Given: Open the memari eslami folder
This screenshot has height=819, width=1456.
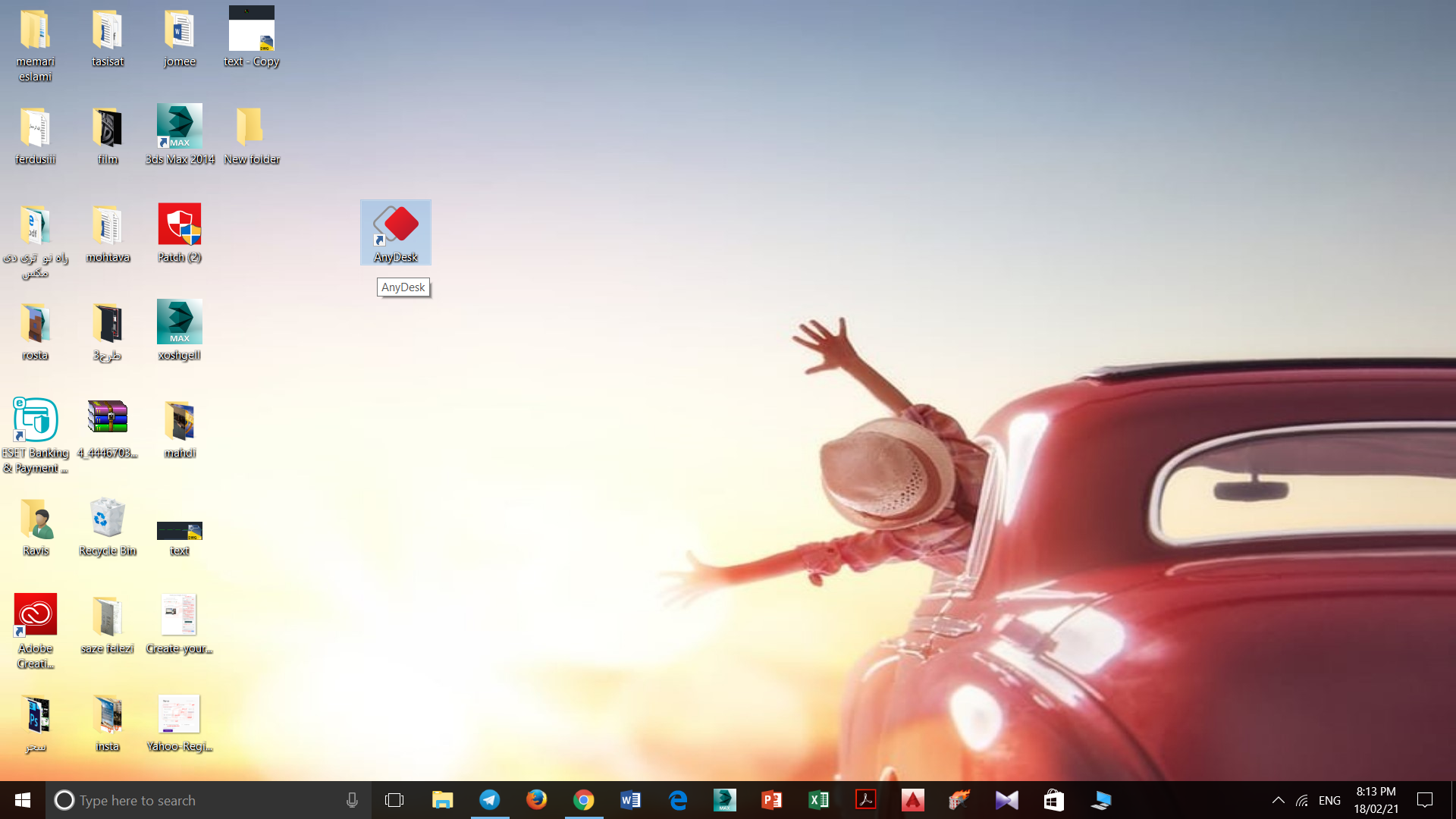Looking at the screenshot, I should click(x=35, y=45).
